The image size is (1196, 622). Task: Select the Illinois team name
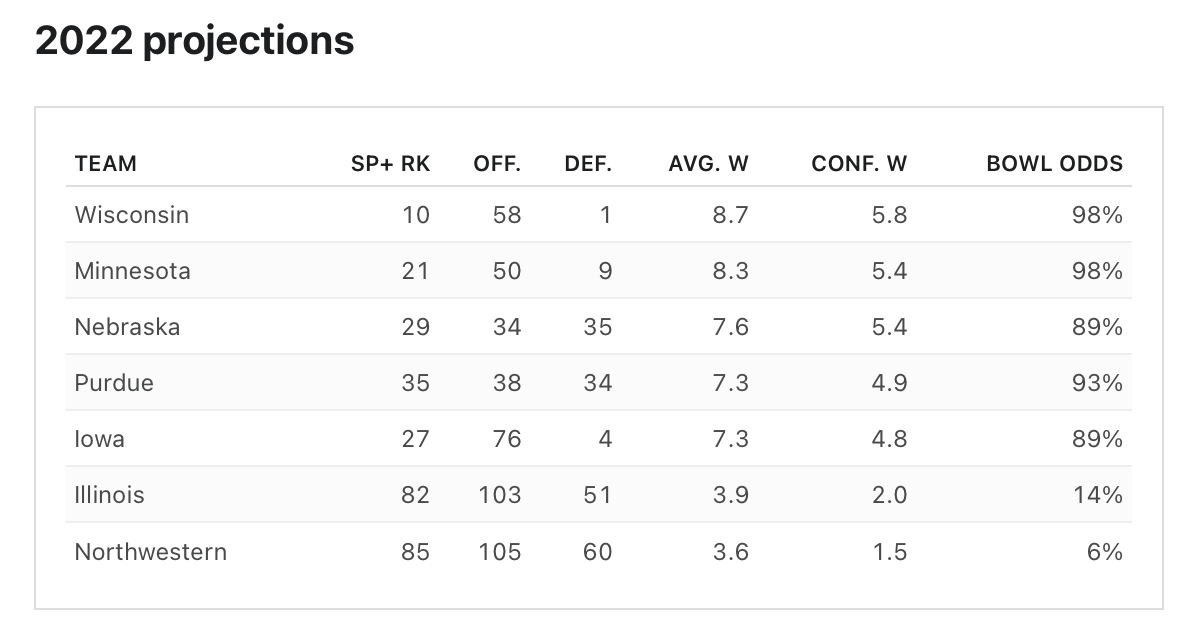(x=109, y=495)
